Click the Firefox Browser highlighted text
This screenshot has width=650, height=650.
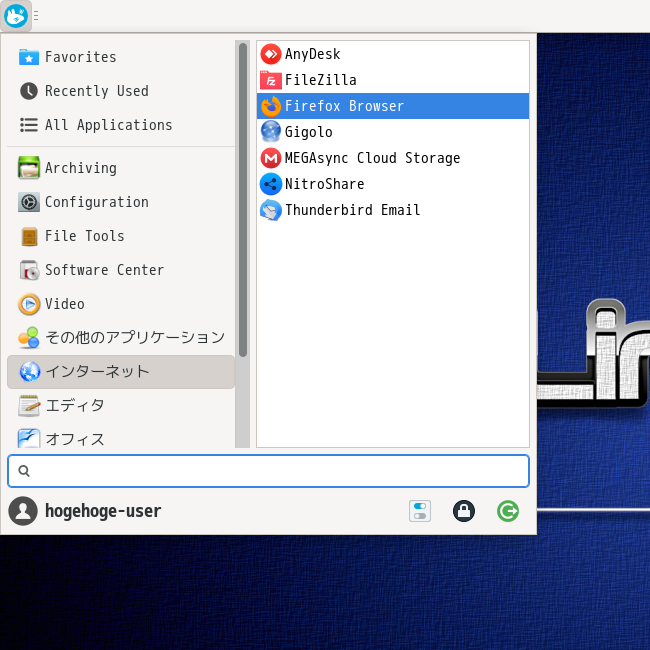344,106
